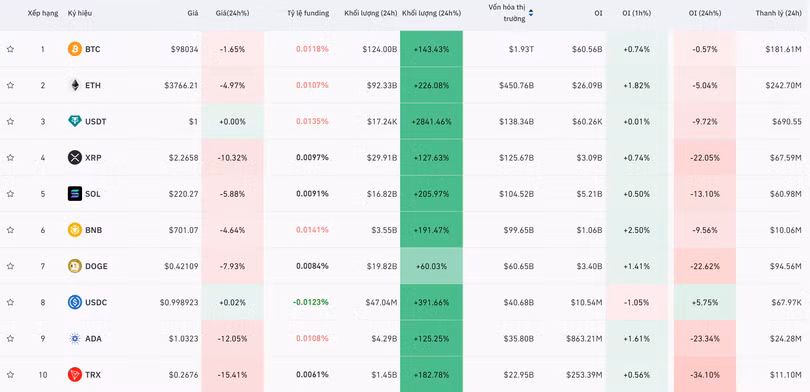Click the BNB coin logo

click(x=75, y=230)
